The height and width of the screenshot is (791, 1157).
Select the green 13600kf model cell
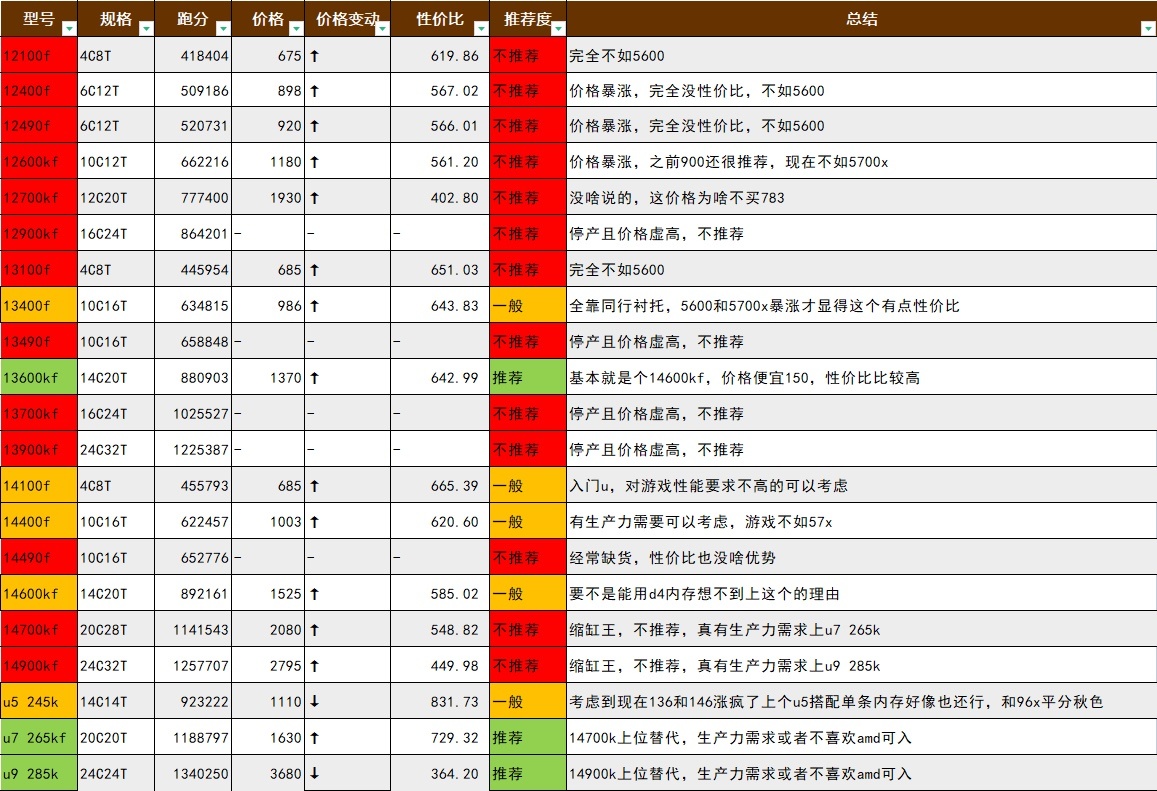coord(39,378)
